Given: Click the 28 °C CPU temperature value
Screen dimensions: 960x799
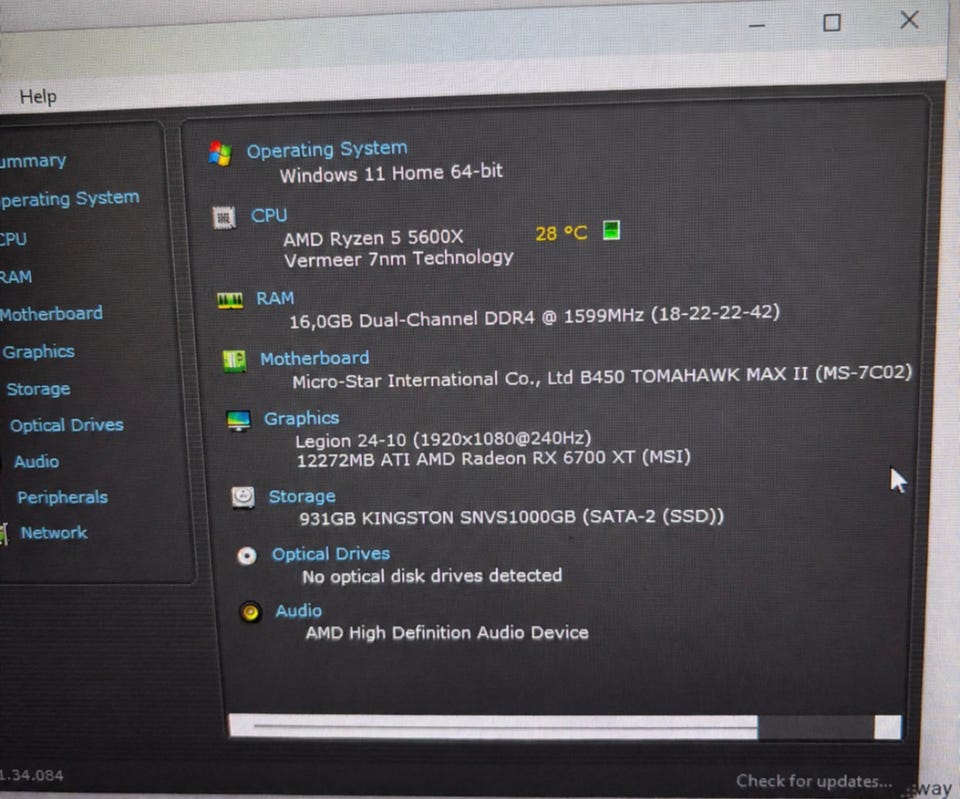Looking at the screenshot, I should 561,233.
